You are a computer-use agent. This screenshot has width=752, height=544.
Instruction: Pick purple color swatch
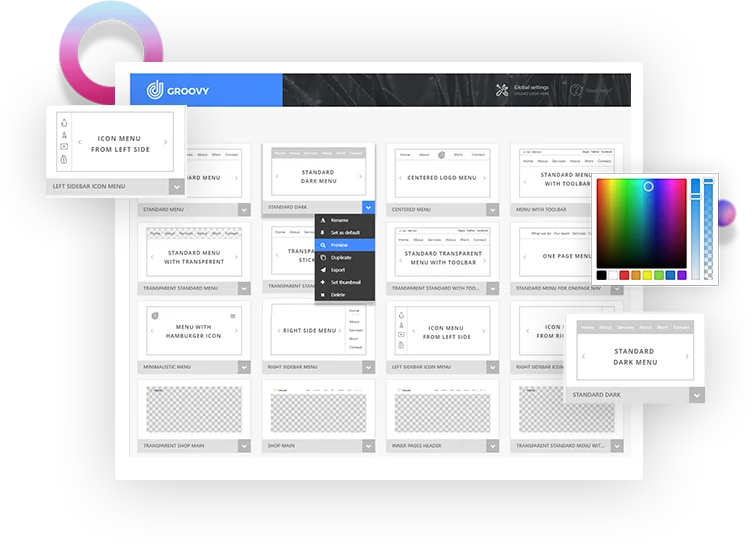click(x=682, y=275)
